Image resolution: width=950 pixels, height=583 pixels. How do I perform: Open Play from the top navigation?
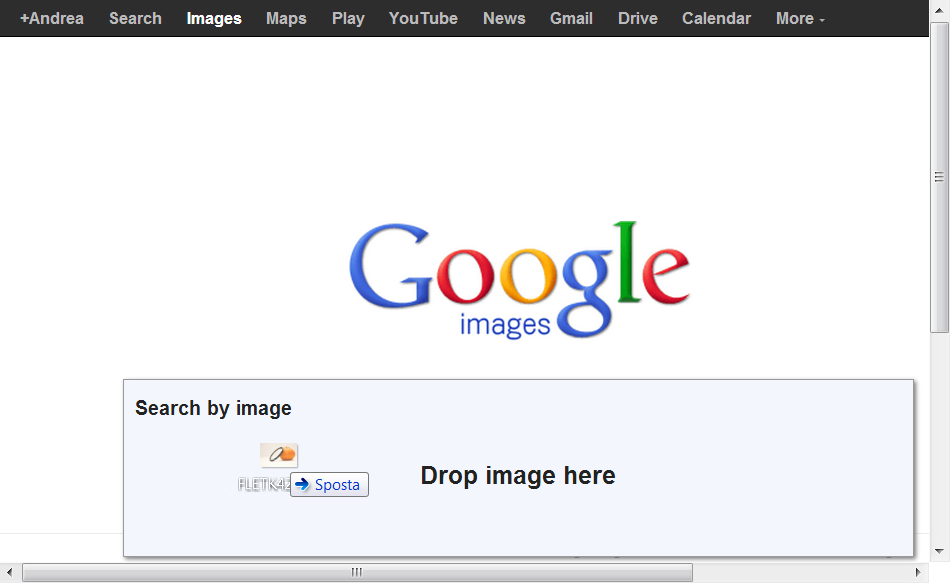click(348, 19)
